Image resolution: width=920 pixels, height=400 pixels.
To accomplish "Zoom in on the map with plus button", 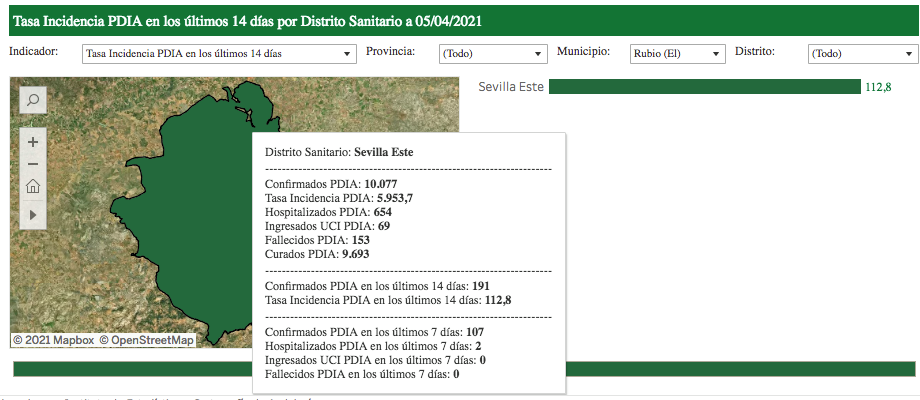I will 33,142.
